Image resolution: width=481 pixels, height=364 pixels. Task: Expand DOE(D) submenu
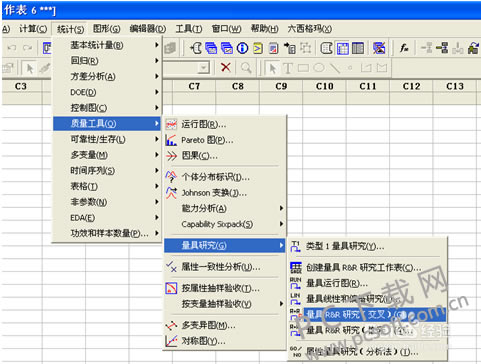(x=107, y=92)
